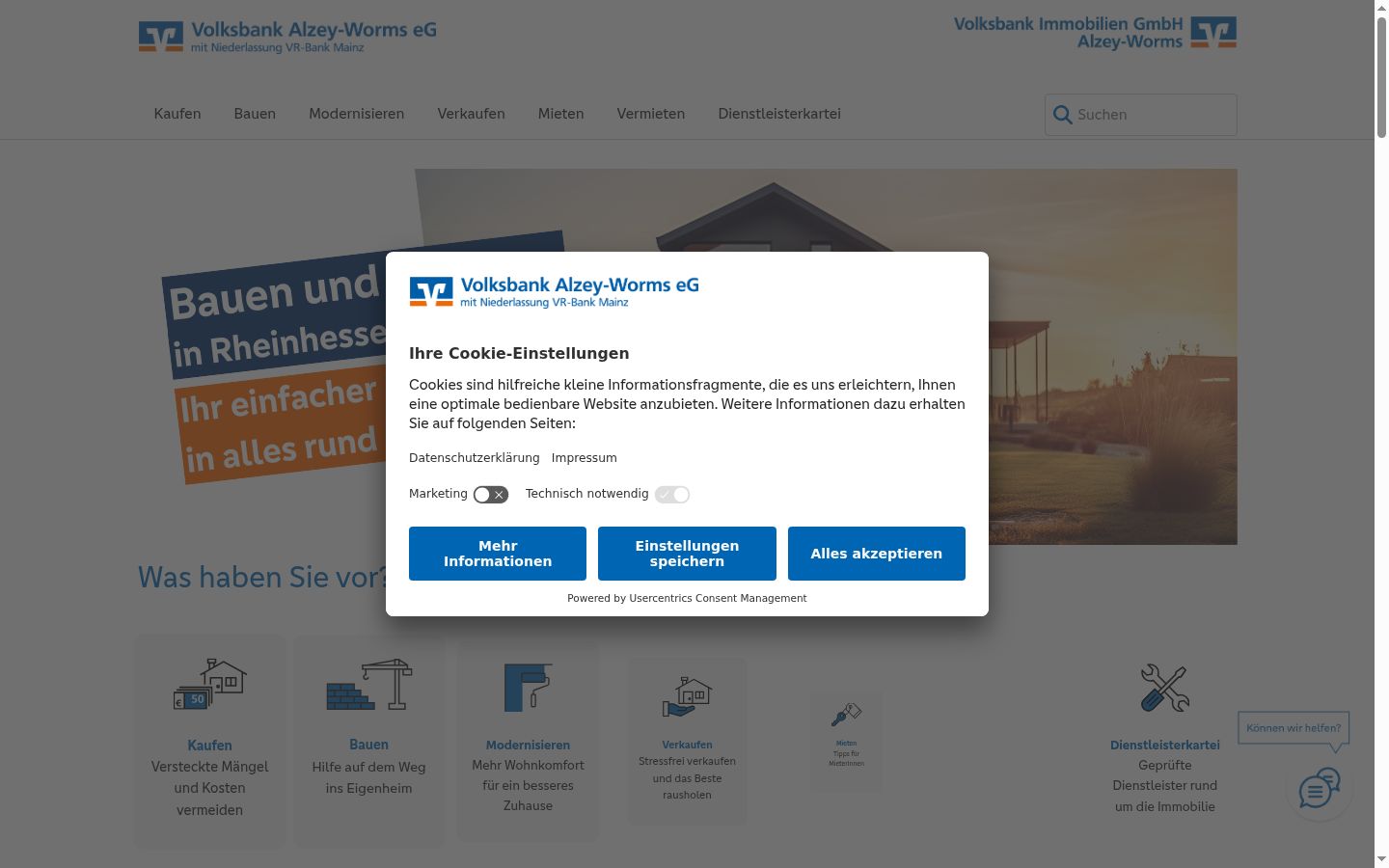Viewport: 1389px width, 868px height.
Task: Click the Mehr Informationen button
Action: [498, 554]
